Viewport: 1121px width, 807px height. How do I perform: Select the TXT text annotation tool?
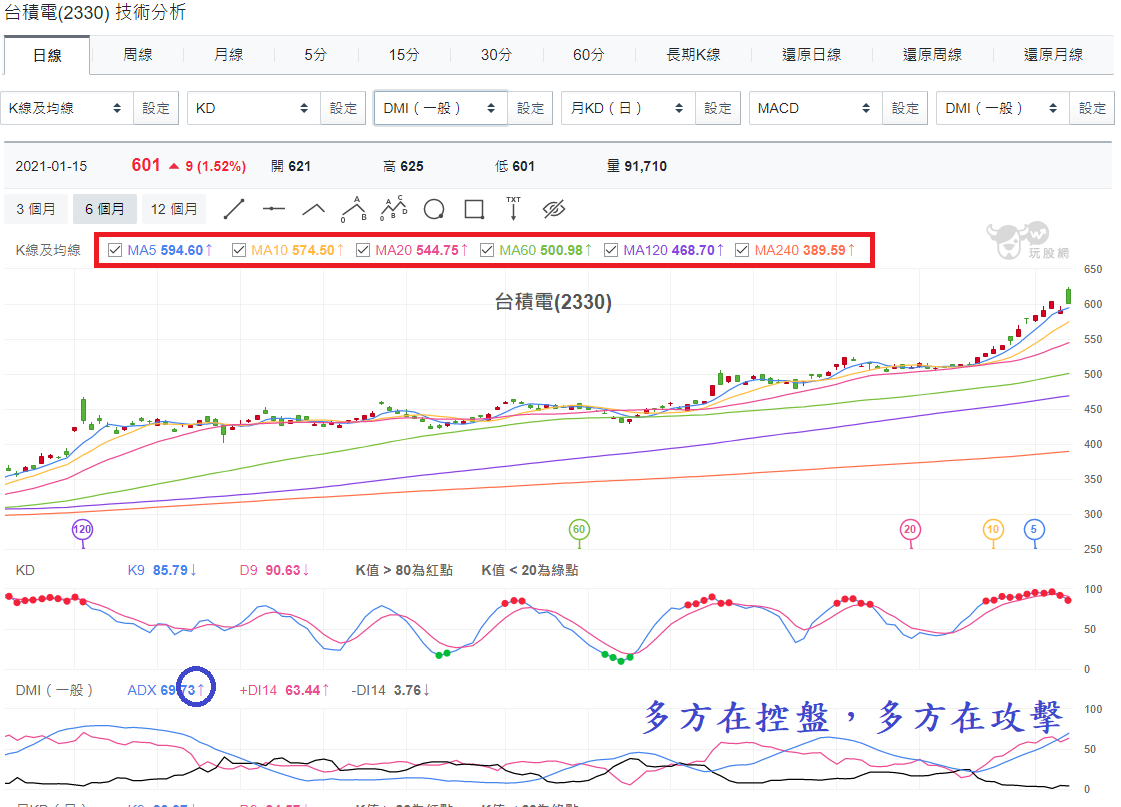click(x=513, y=209)
